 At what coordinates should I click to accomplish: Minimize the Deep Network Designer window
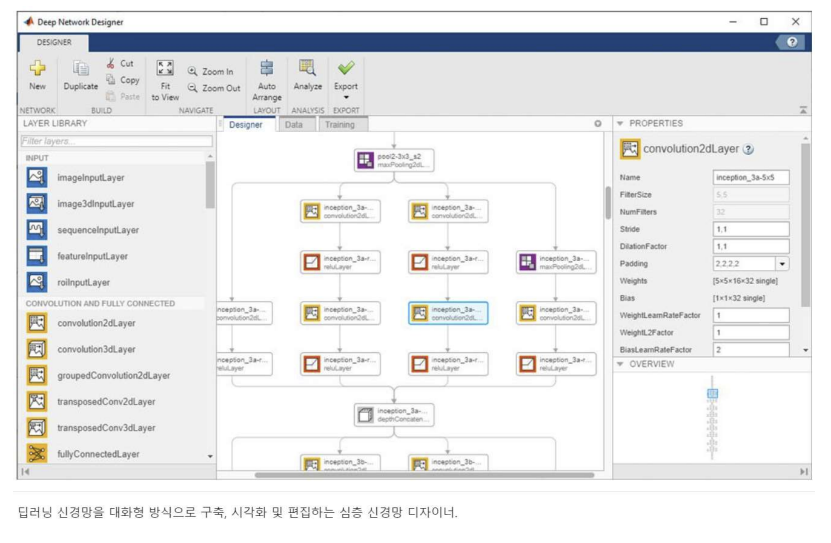coord(733,22)
